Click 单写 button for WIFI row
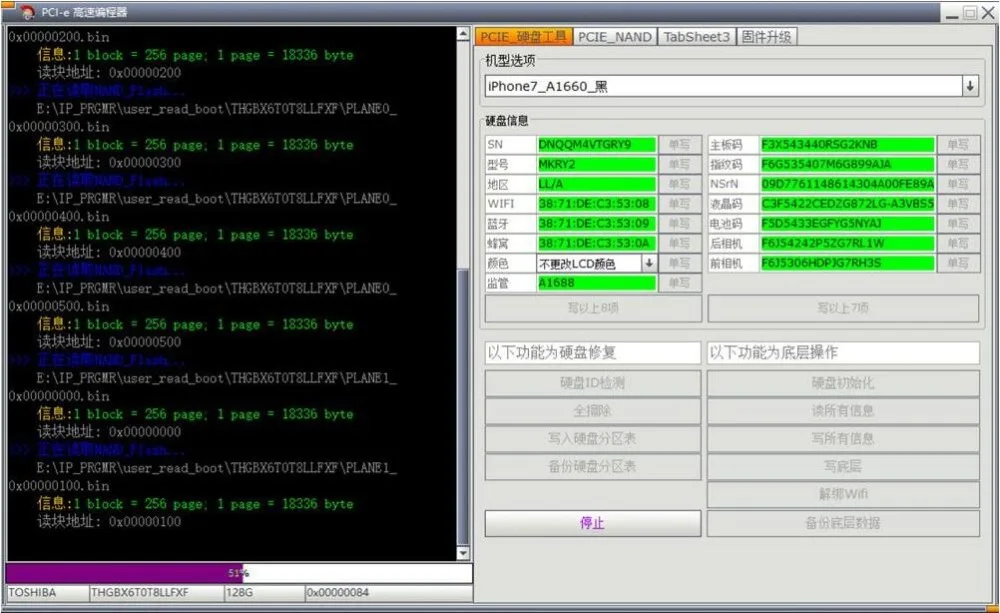The image size is (1000, 613). tap(680, 203)
